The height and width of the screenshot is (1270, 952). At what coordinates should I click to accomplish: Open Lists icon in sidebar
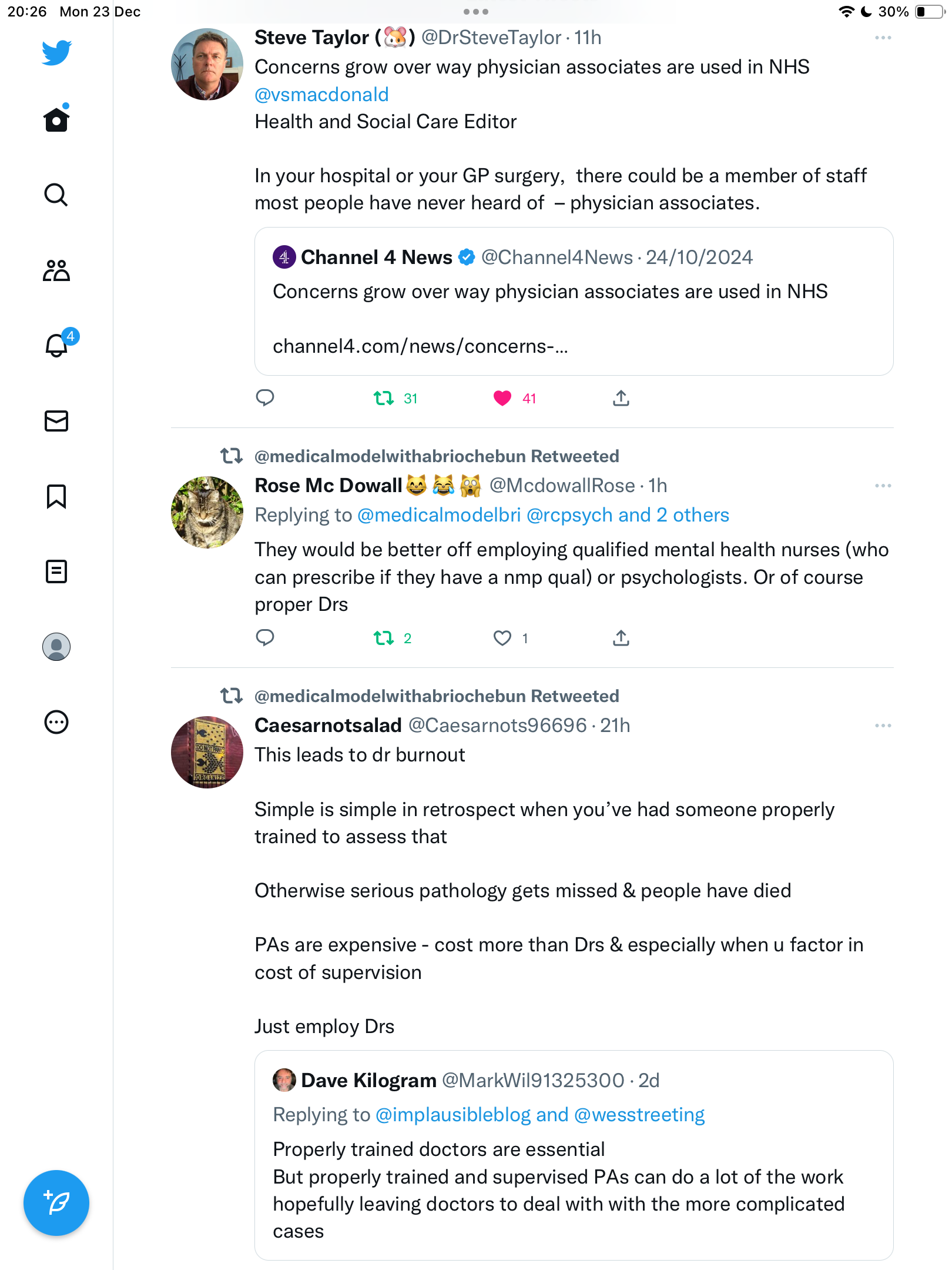click(x=56, y=571)
